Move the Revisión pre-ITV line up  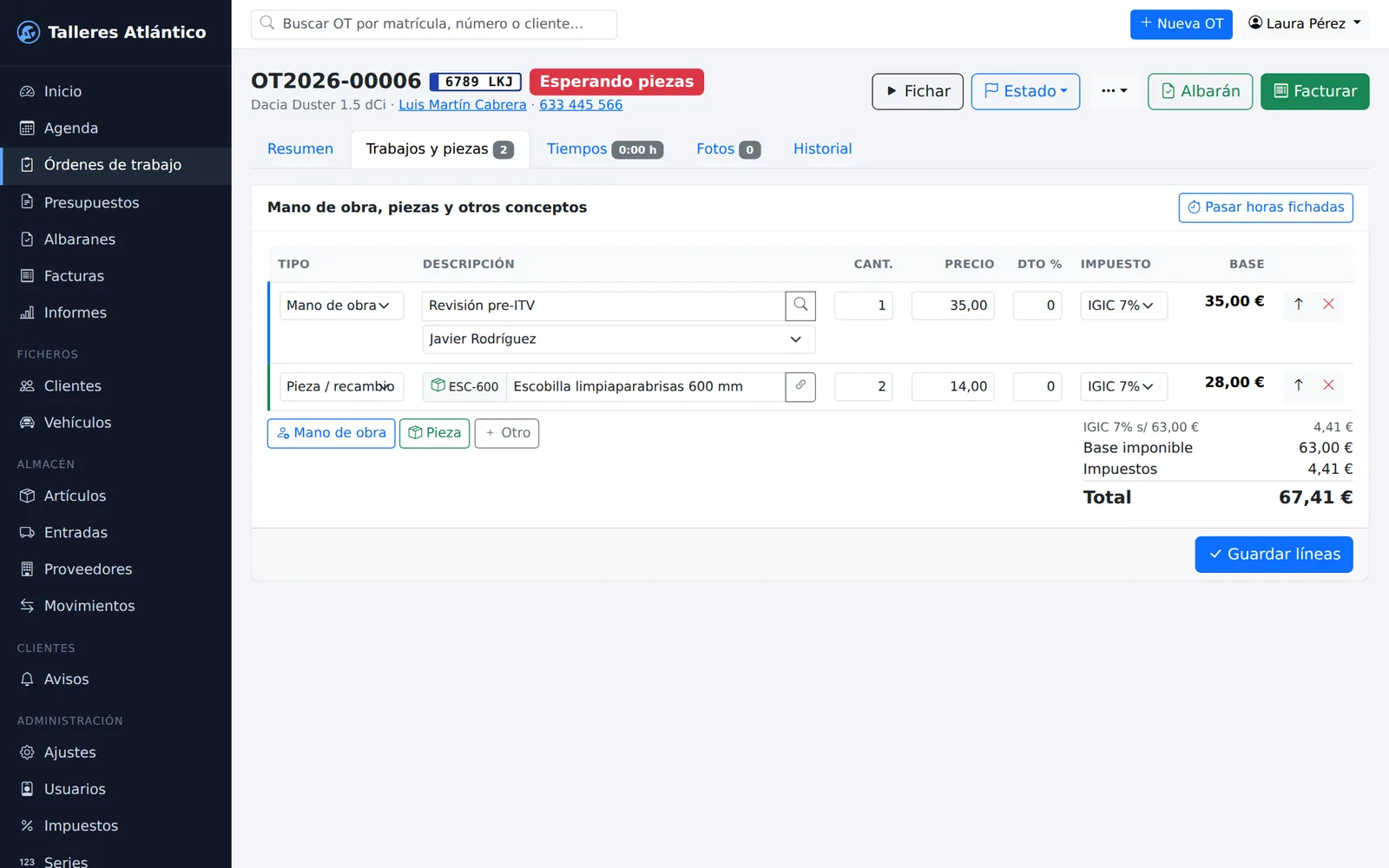(x=1299, y=304)
